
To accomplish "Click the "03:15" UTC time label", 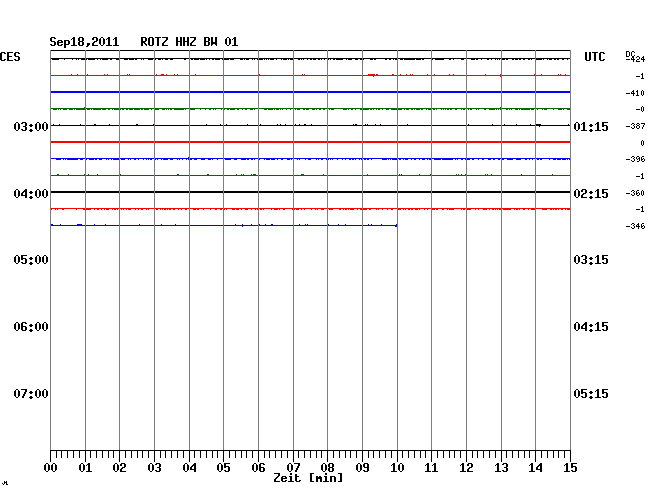I will [x=591, y=260].
